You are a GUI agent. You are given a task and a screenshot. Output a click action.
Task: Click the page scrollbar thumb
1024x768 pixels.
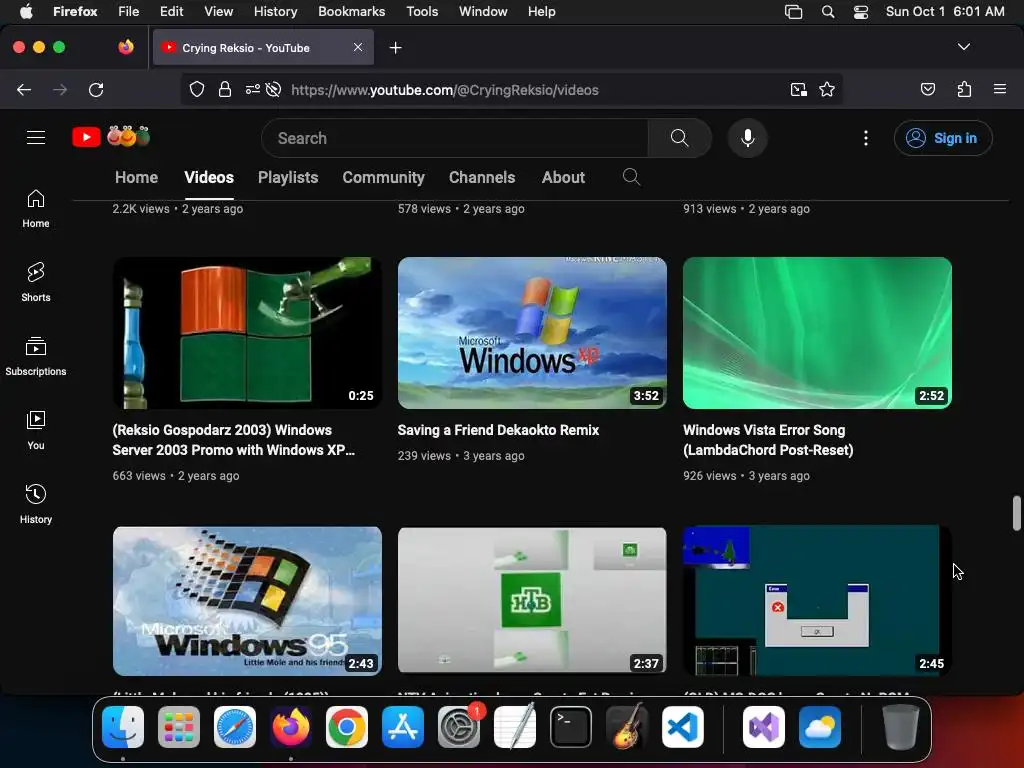click(1016, 513)
